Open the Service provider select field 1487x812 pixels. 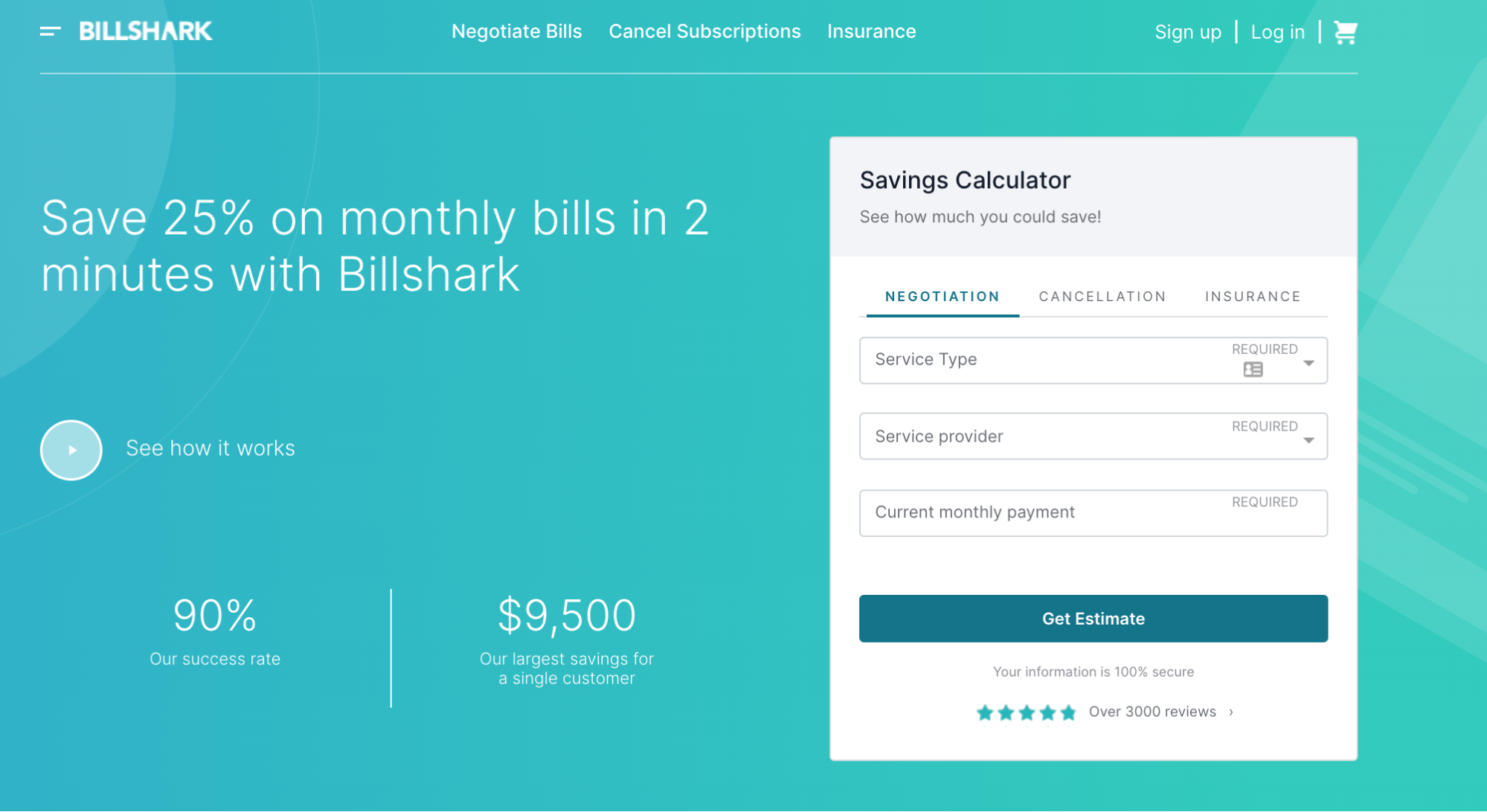point(1093,436)
